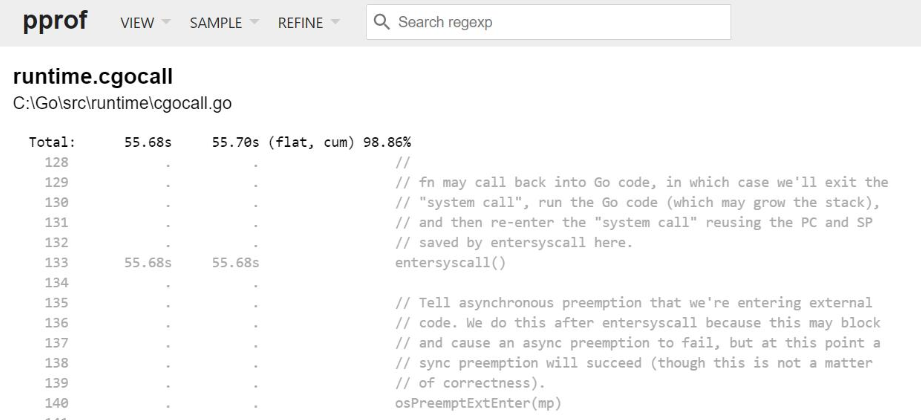The image size is (921, 420).
Task: Click the magnifier search icon
Action: pos(382,22)
